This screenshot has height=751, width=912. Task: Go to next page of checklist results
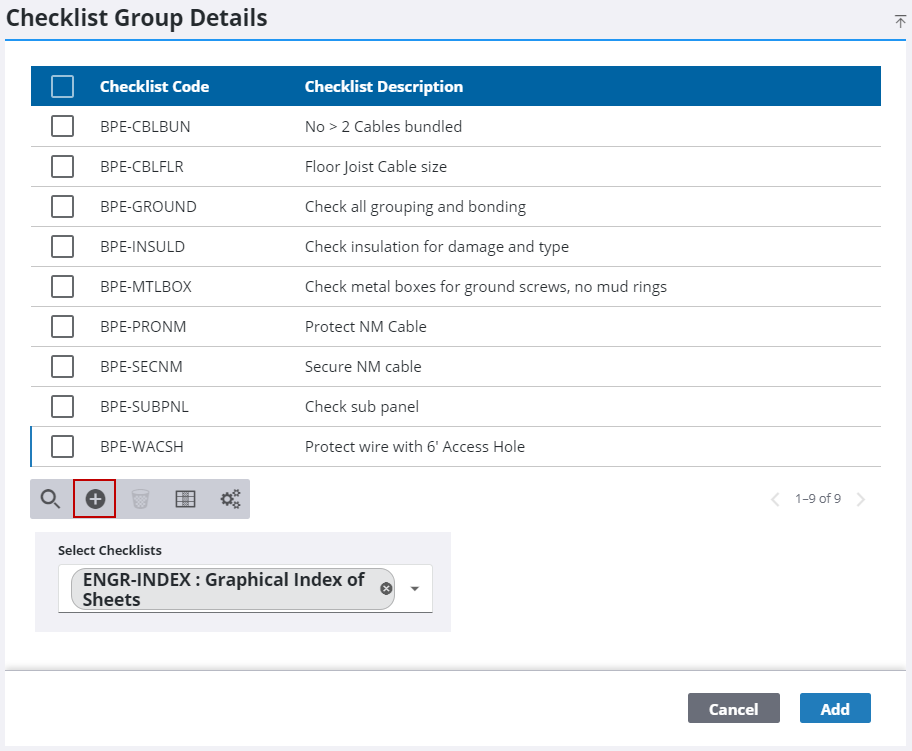[x=861, y=499]
